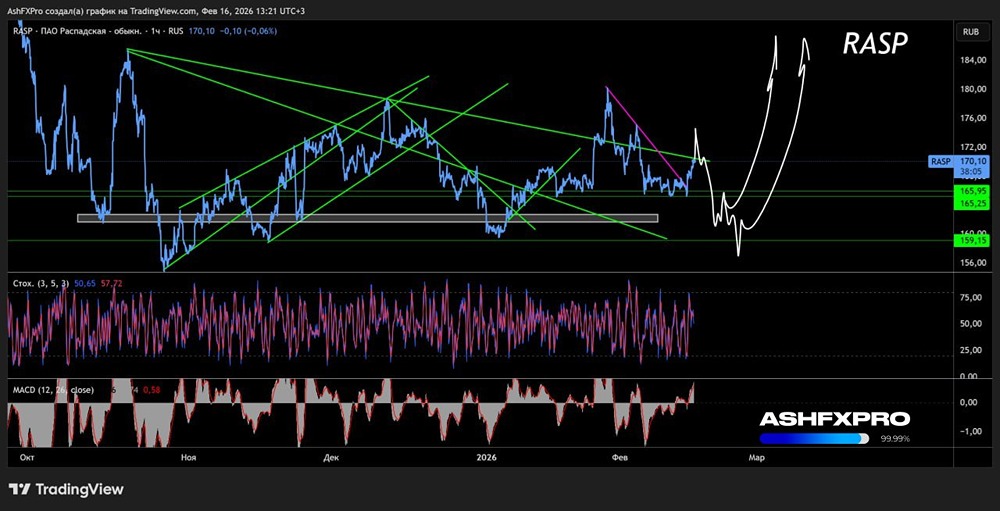Click the blue 50,65 stochastic value
Viewport: 1000px width, 511px height.
point(85,283)
